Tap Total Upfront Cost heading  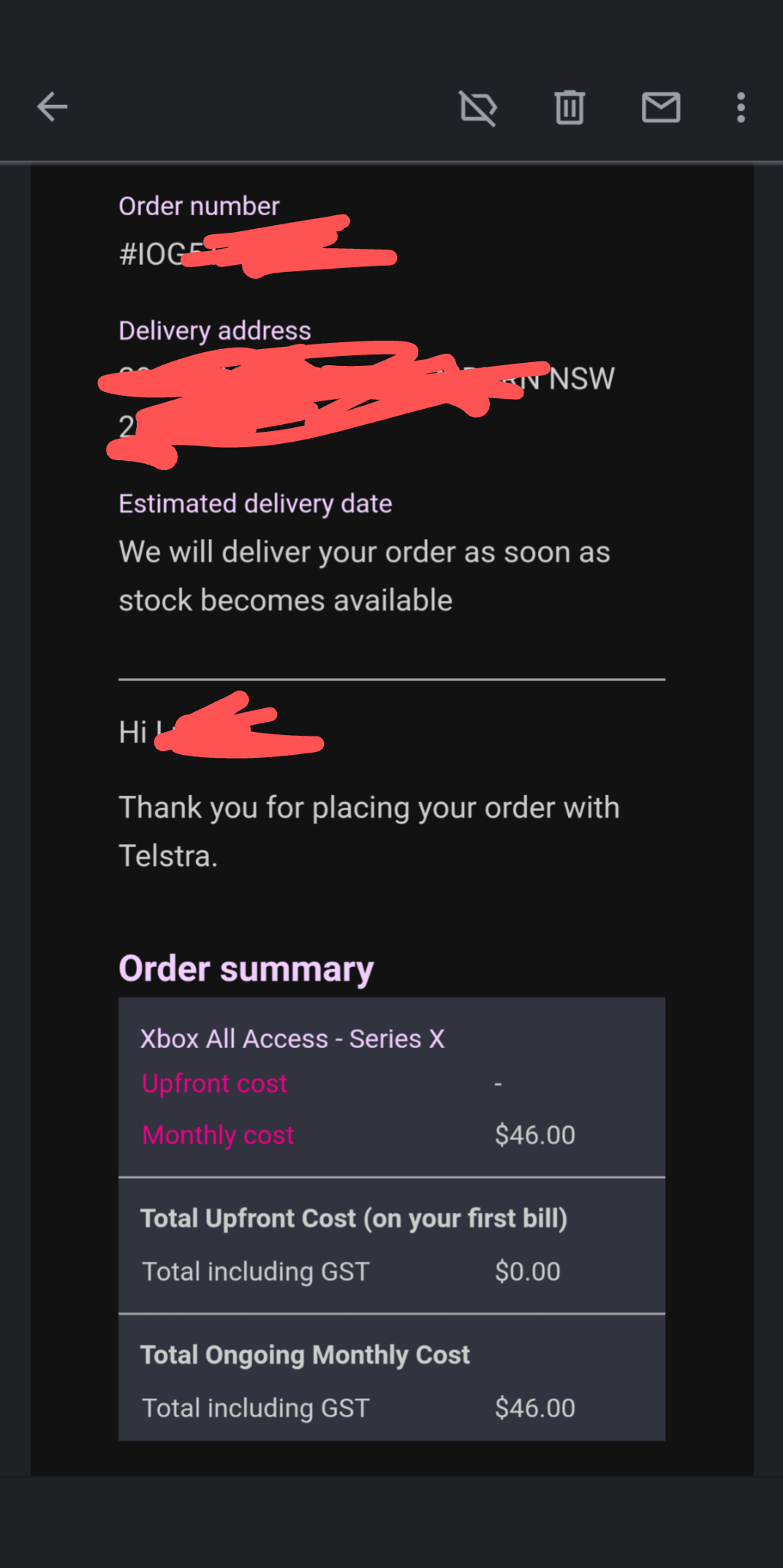pos(354,1218)
